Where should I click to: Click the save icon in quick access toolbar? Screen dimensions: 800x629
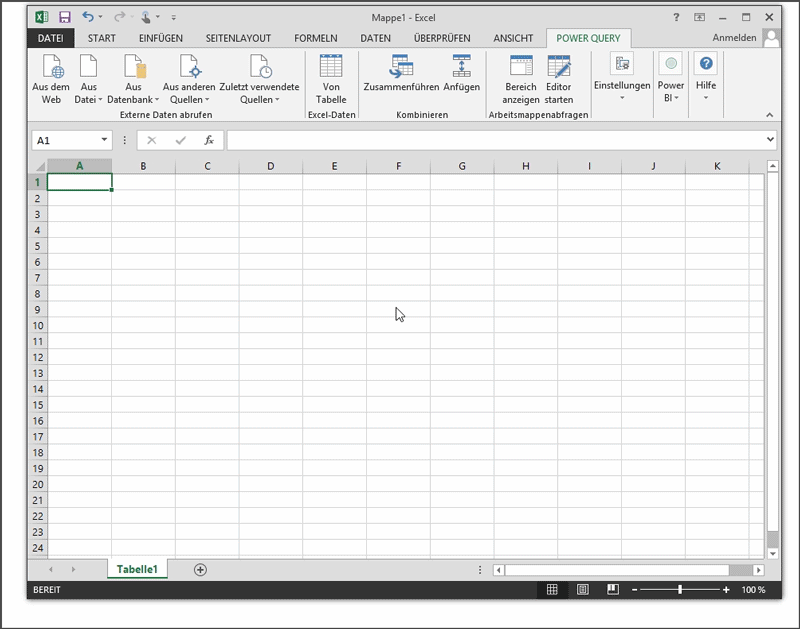(x=65, y=17)
